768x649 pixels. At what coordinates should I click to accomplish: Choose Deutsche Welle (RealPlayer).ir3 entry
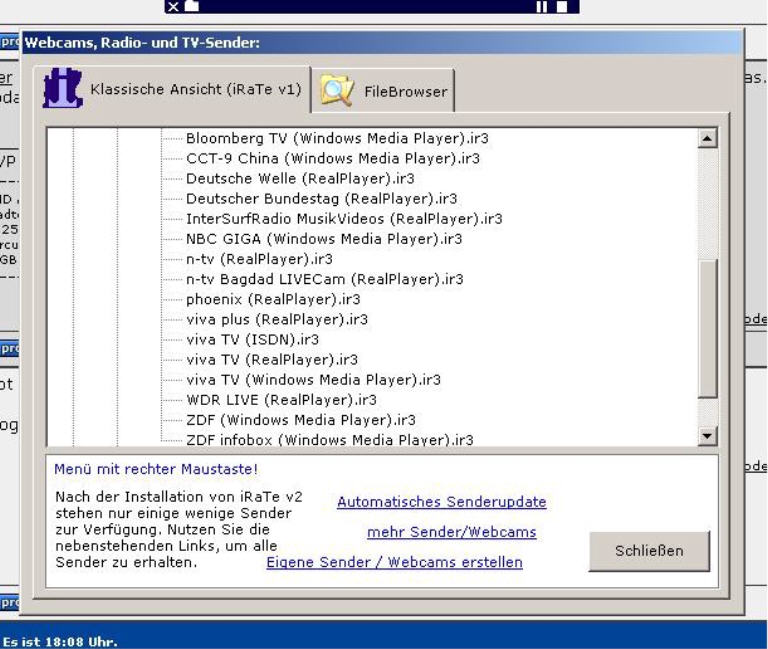point(300,179)
